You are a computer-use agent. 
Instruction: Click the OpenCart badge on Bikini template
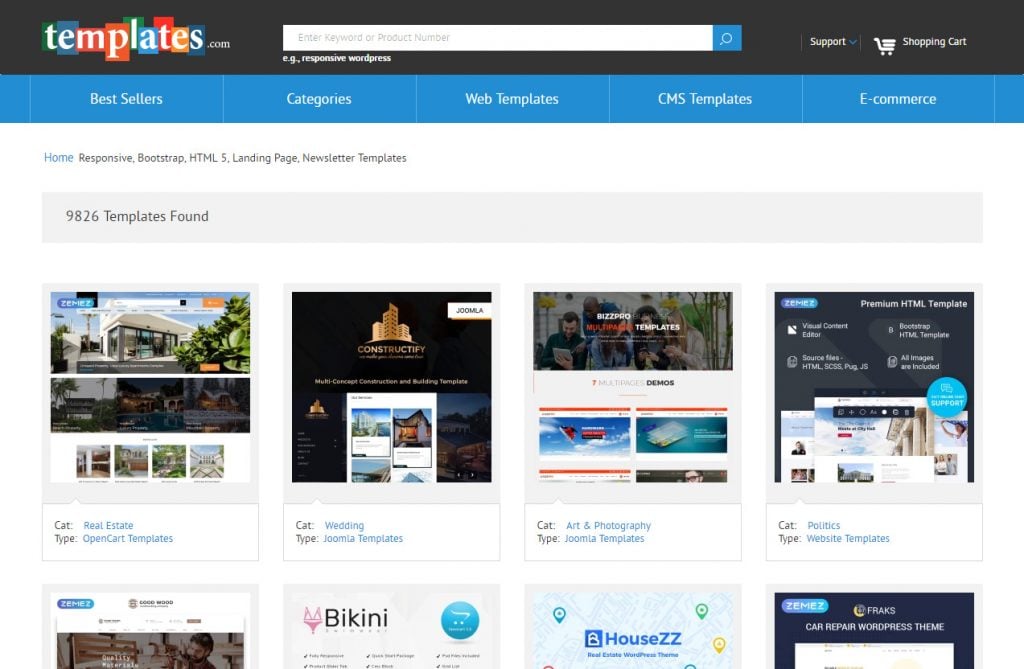tap(459, 619)
